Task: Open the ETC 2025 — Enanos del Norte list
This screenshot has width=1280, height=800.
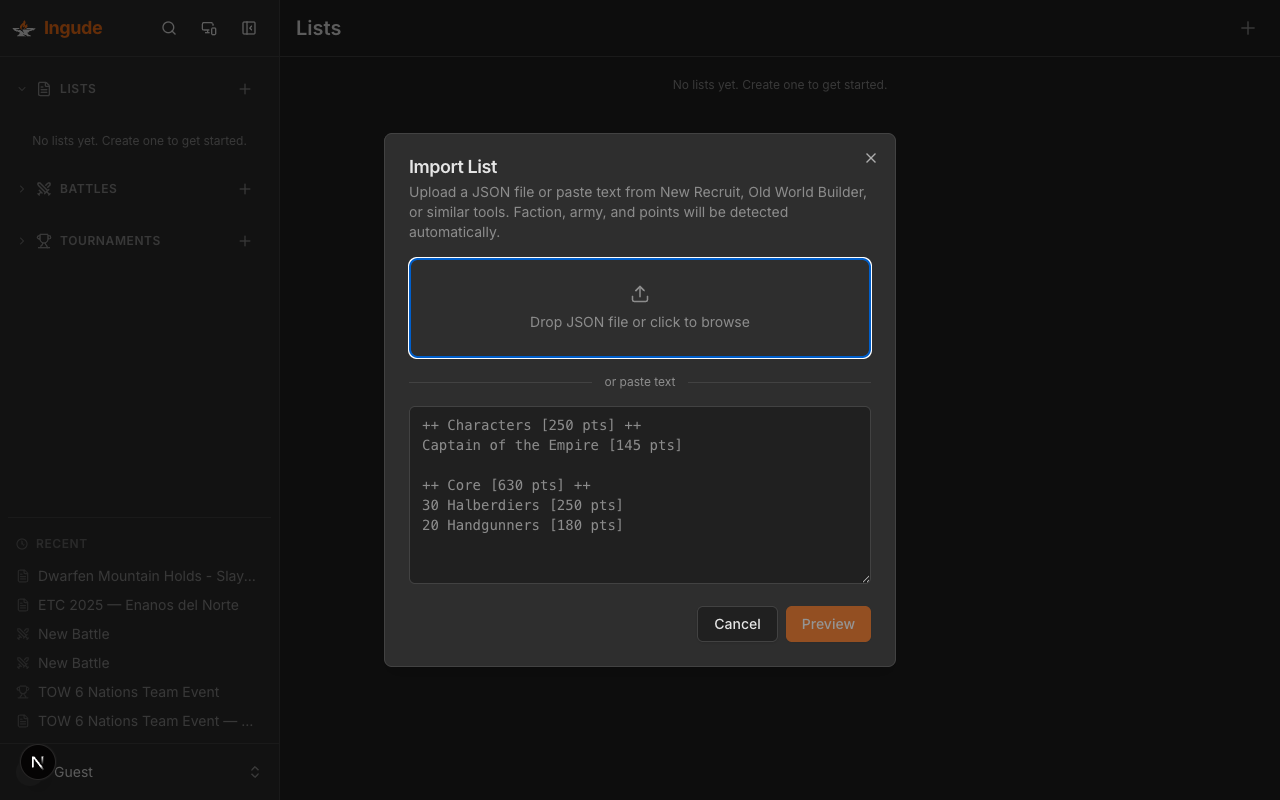Action: point(138,605)
